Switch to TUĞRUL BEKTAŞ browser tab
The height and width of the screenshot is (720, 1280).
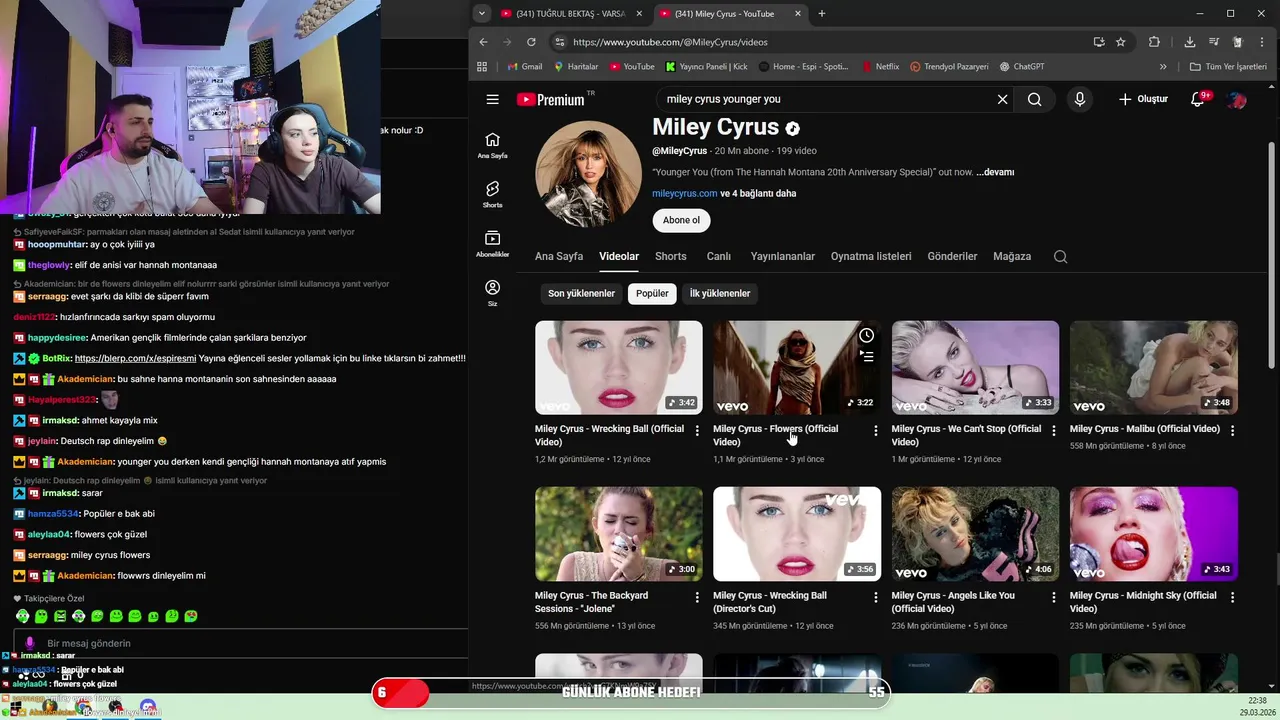coord(571,14)
